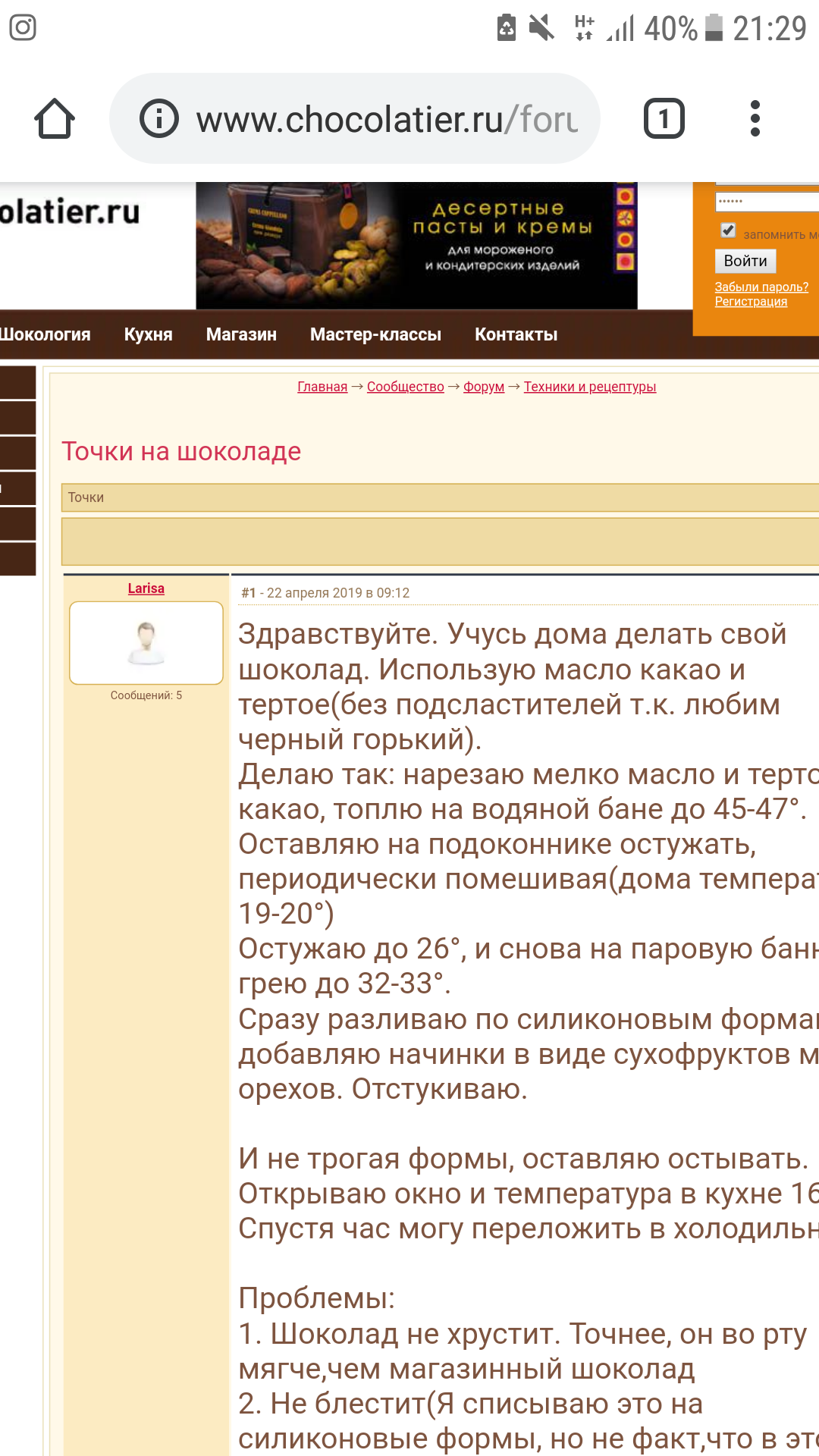Toggle the remember me checkbox
Image resolution: width=819 pixels, height=1456 pixels.
[728, 231]
